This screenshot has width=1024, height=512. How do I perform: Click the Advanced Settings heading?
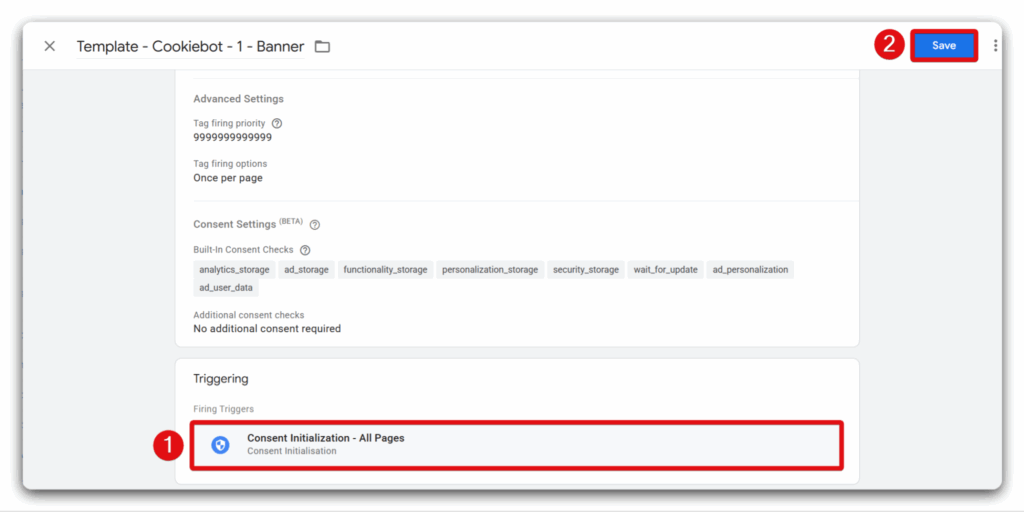238,99
